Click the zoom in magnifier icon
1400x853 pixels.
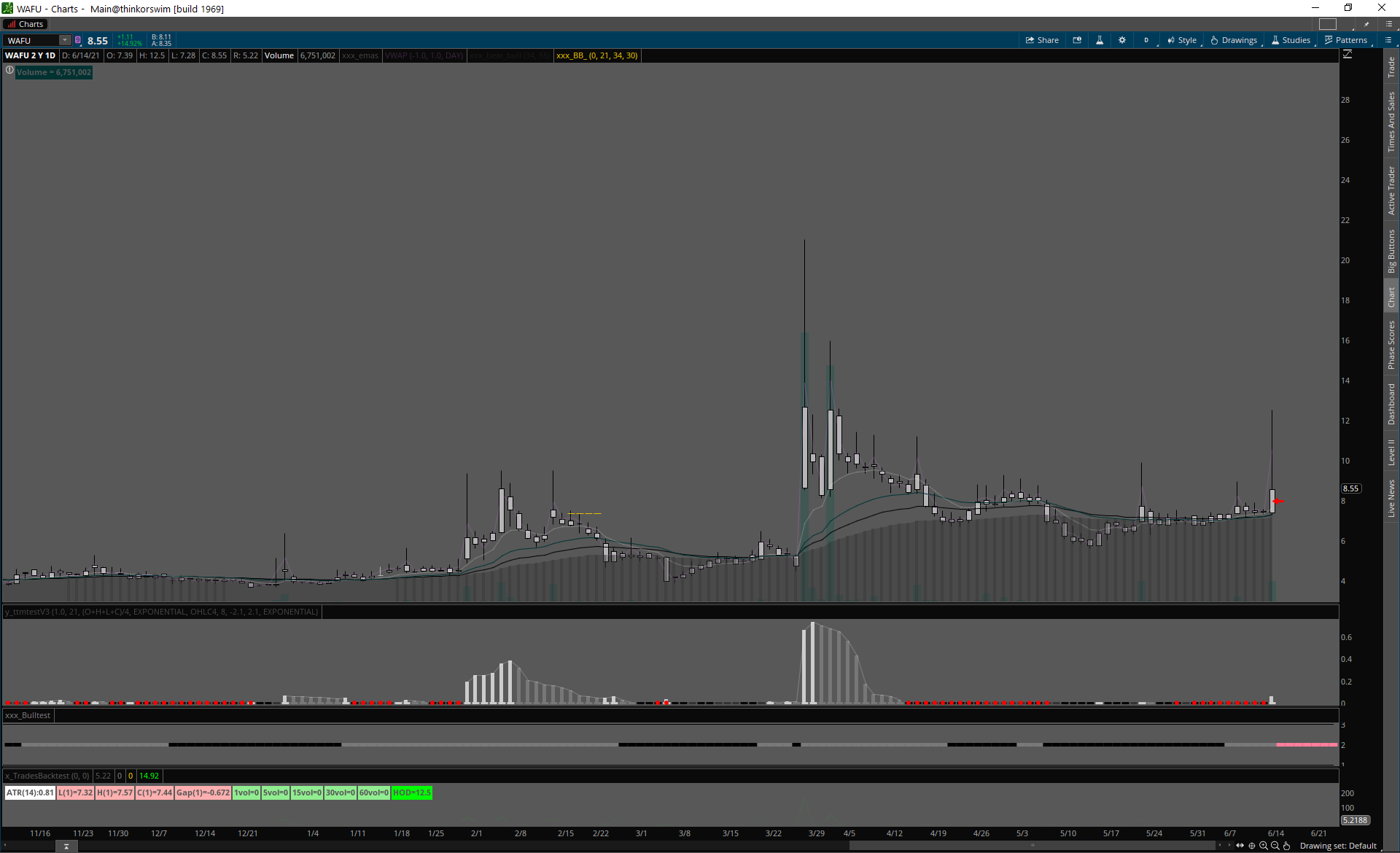(x=1264, y=846)
